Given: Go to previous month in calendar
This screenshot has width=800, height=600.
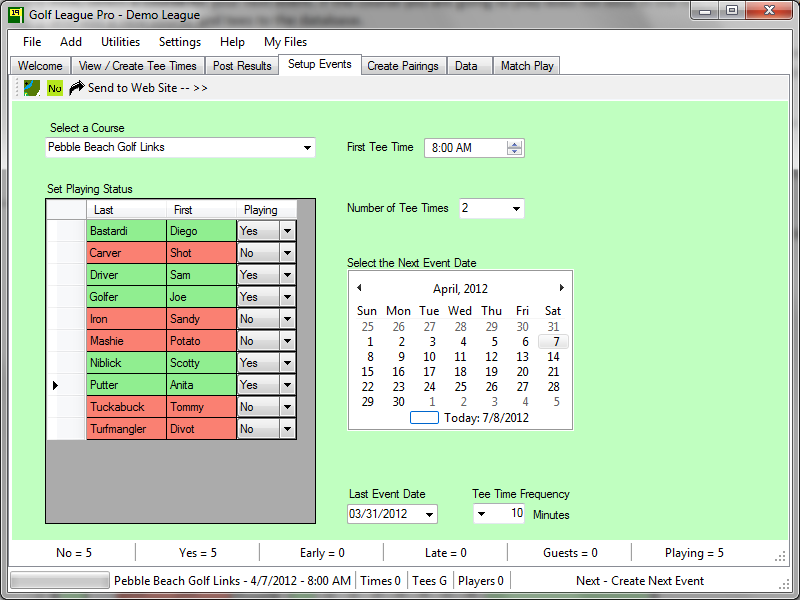Looking at the screenshot, I should pos(359,288).
